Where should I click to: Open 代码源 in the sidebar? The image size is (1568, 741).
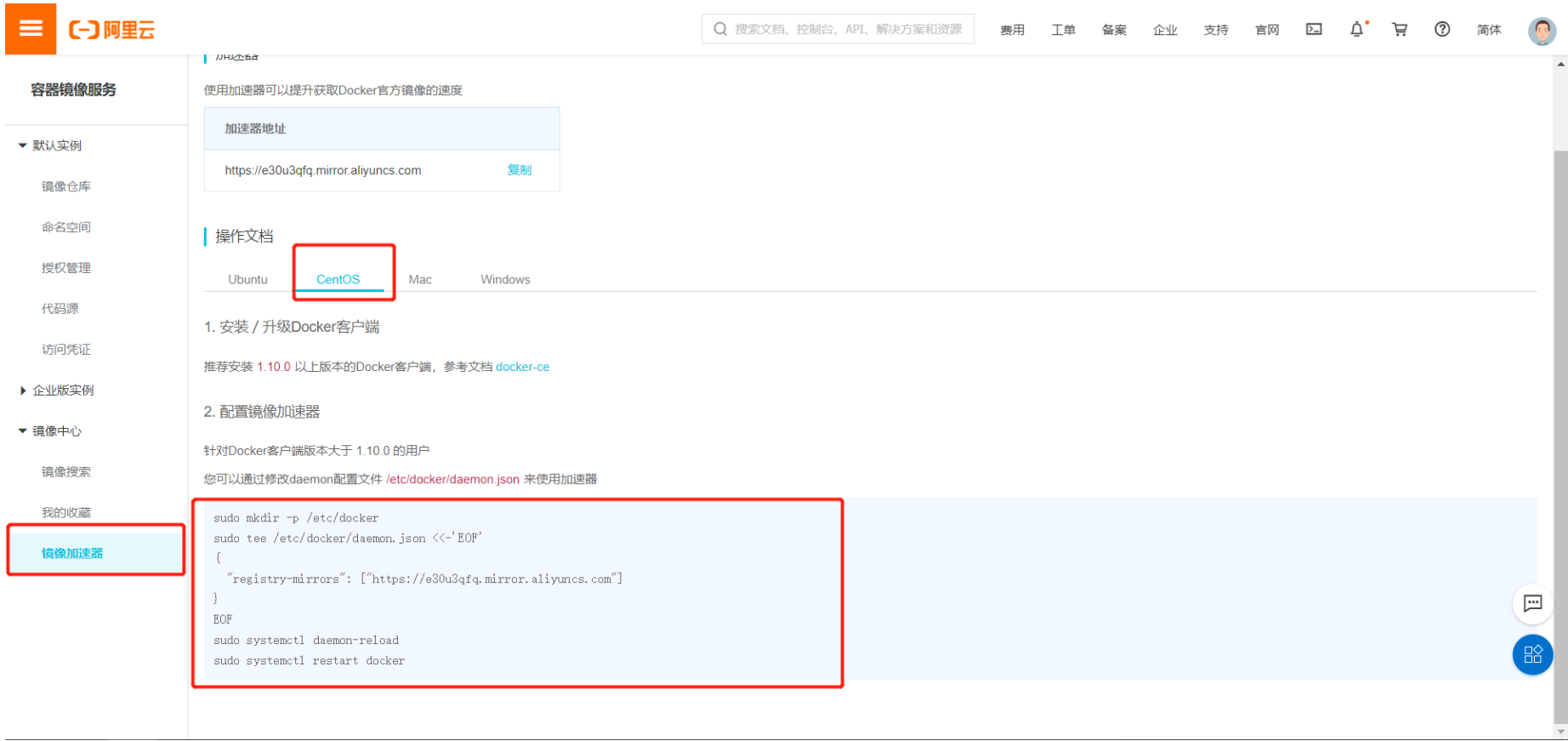(60, 309)
